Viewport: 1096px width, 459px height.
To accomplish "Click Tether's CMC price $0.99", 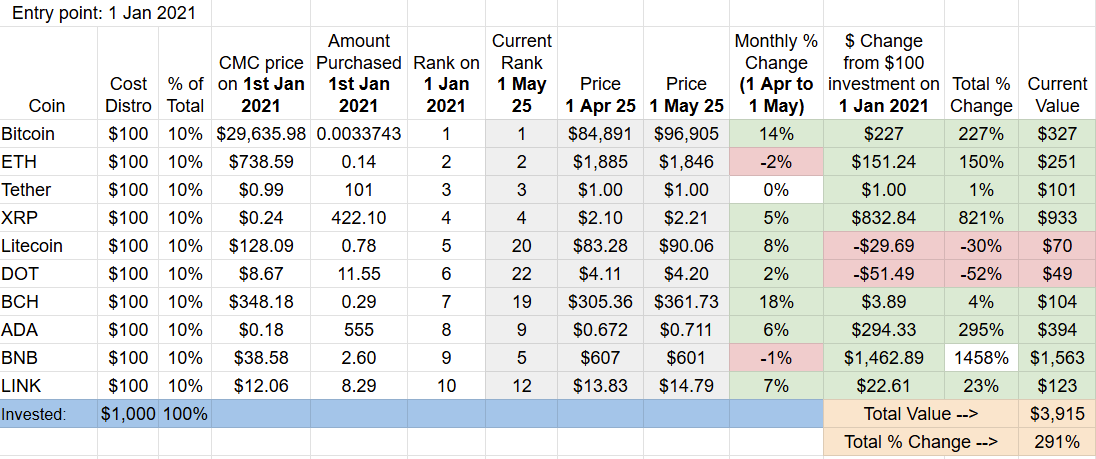I will pos(261,189).
